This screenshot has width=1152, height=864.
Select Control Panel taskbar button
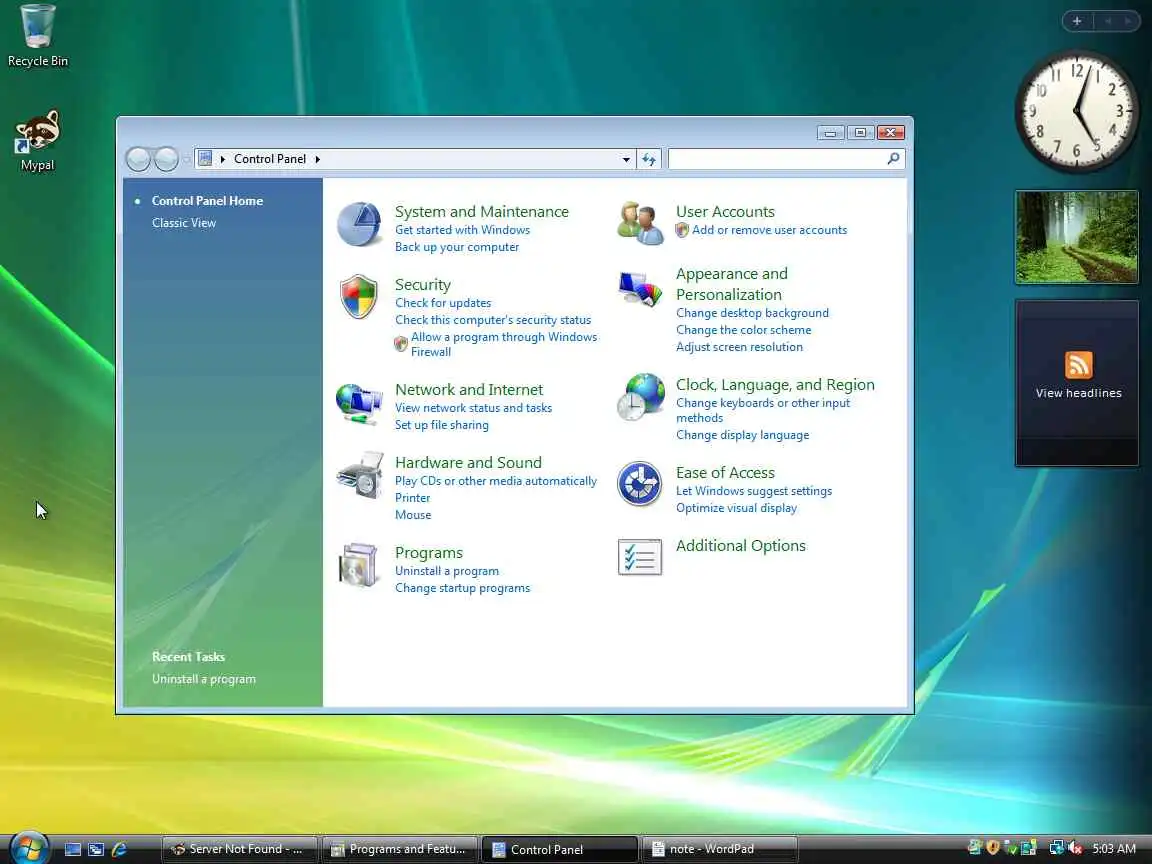[560, 849]
